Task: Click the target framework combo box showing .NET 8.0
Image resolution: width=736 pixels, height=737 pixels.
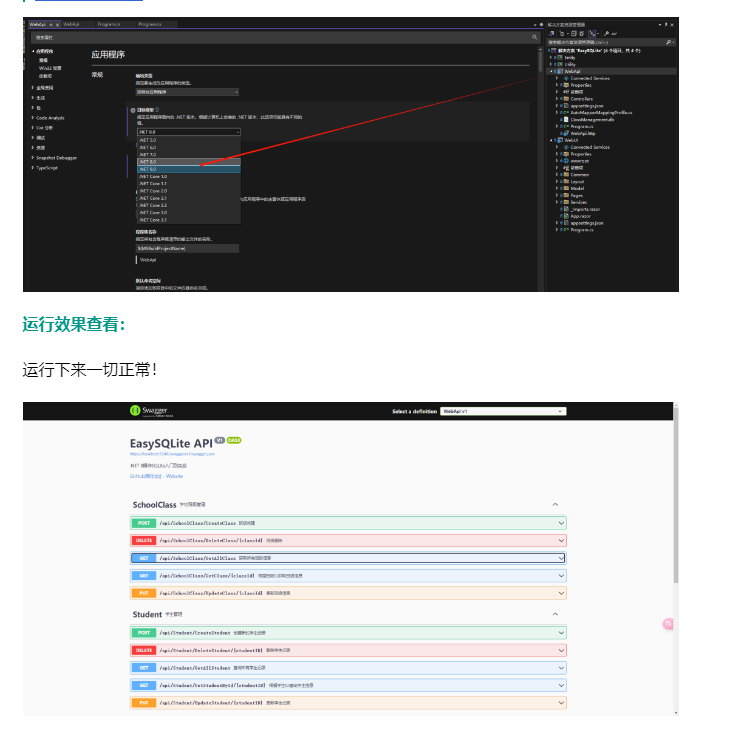Action: coord(189,132)
